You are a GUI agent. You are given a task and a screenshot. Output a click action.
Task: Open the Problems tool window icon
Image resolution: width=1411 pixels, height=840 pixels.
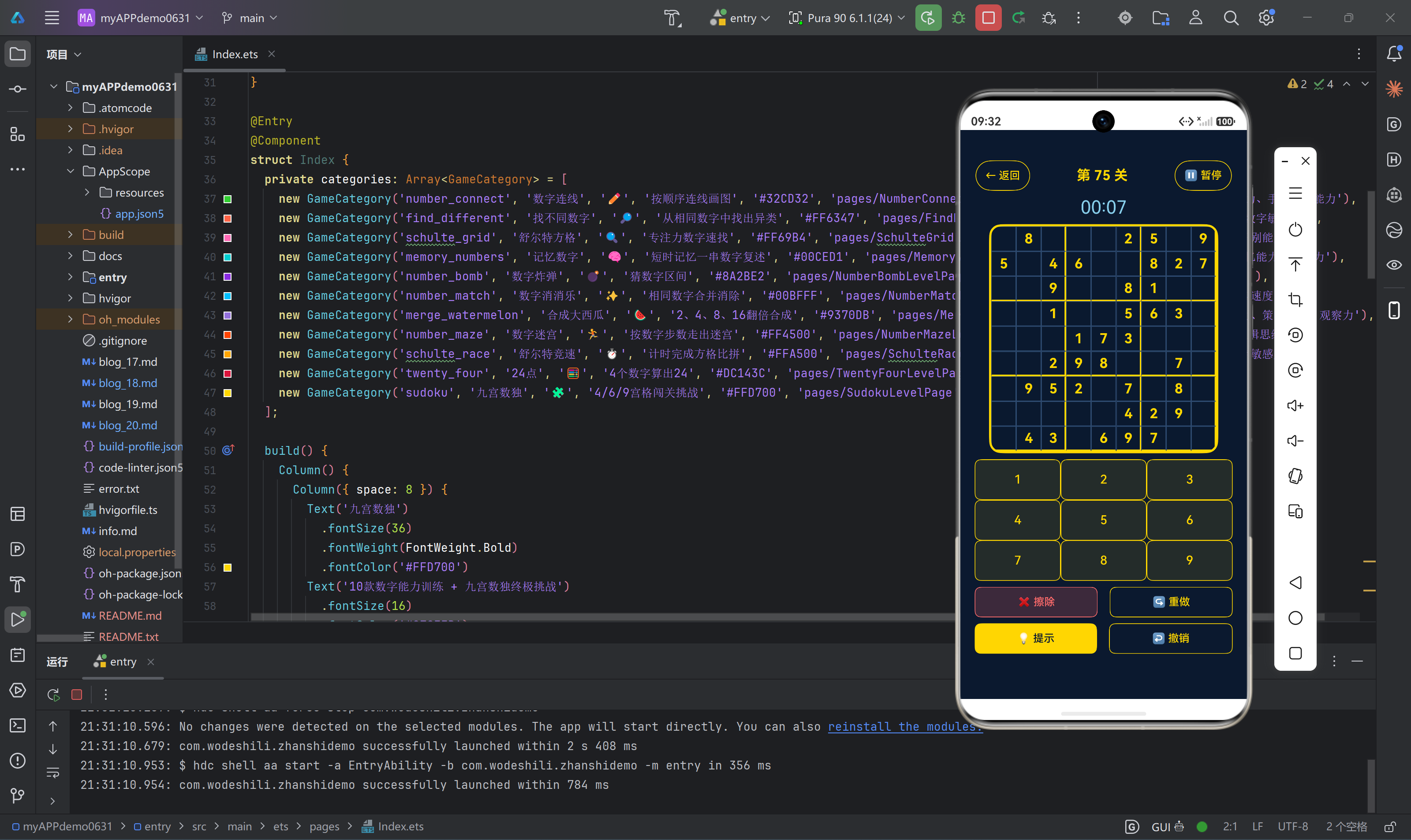[18, 760]
